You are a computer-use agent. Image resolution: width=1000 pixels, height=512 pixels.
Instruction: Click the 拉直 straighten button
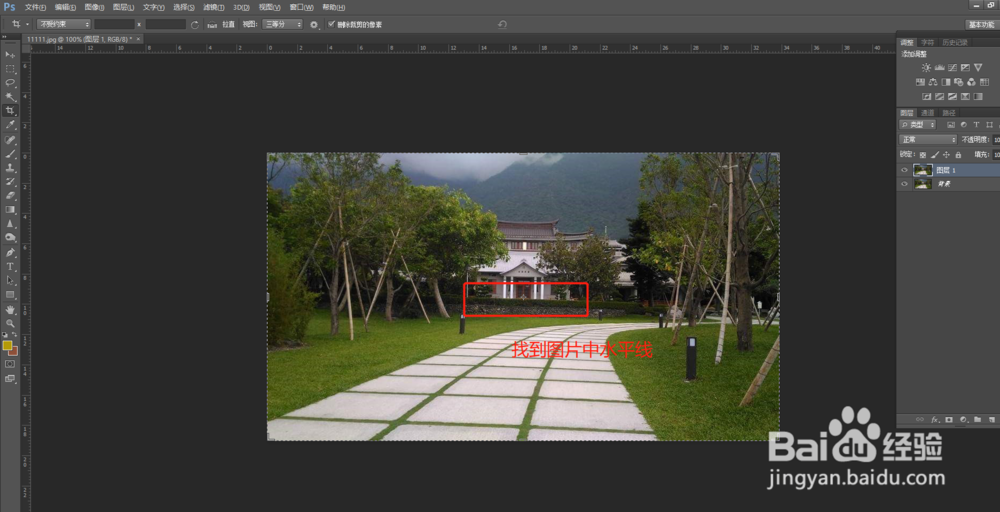[x=228, y=24]
